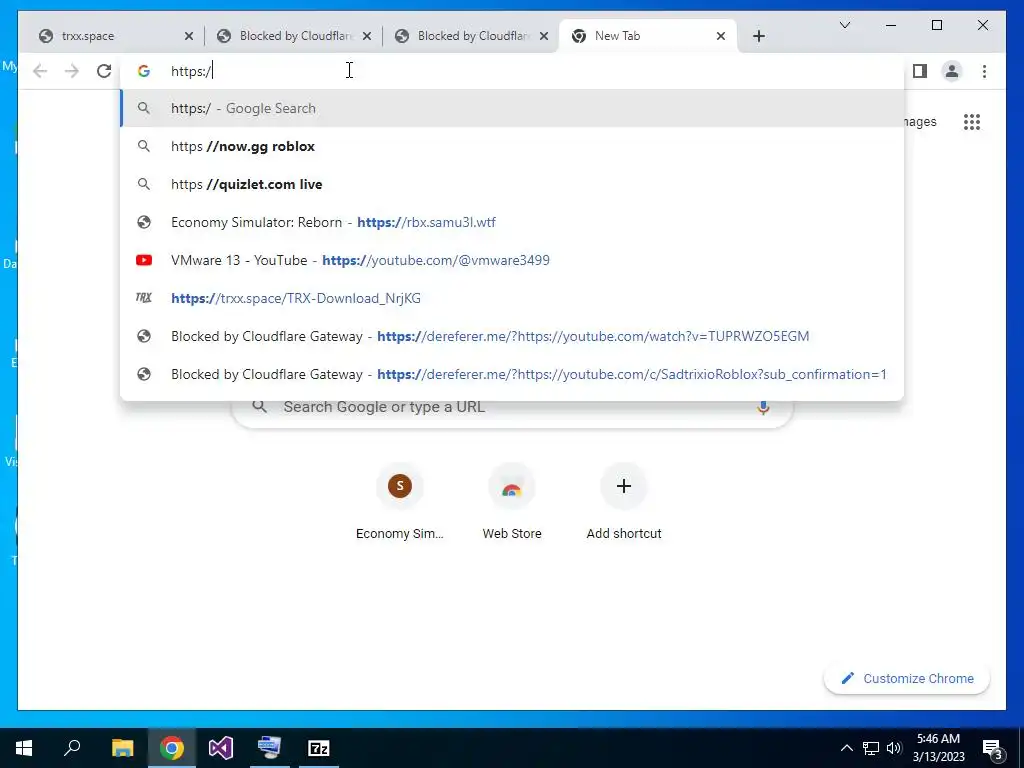The image size is (1024, 768).
Task: Open dereferer.me watch?v=TUPRWZO5EGM suggestion
Action: tap(512, 336)
